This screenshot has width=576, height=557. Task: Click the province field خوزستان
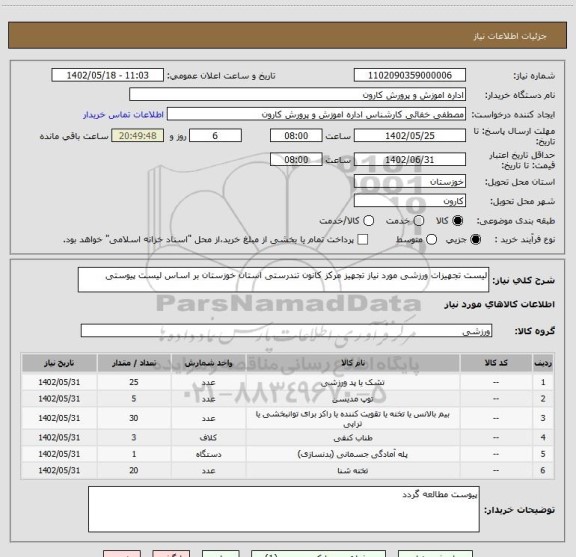click(410, 182)
